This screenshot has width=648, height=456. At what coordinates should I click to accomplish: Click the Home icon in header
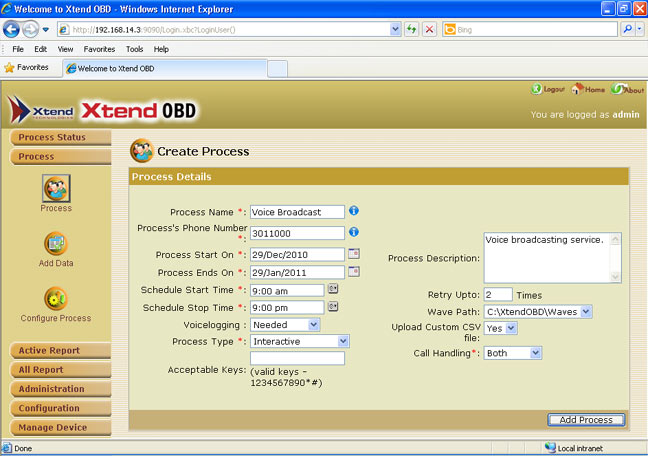577,88
